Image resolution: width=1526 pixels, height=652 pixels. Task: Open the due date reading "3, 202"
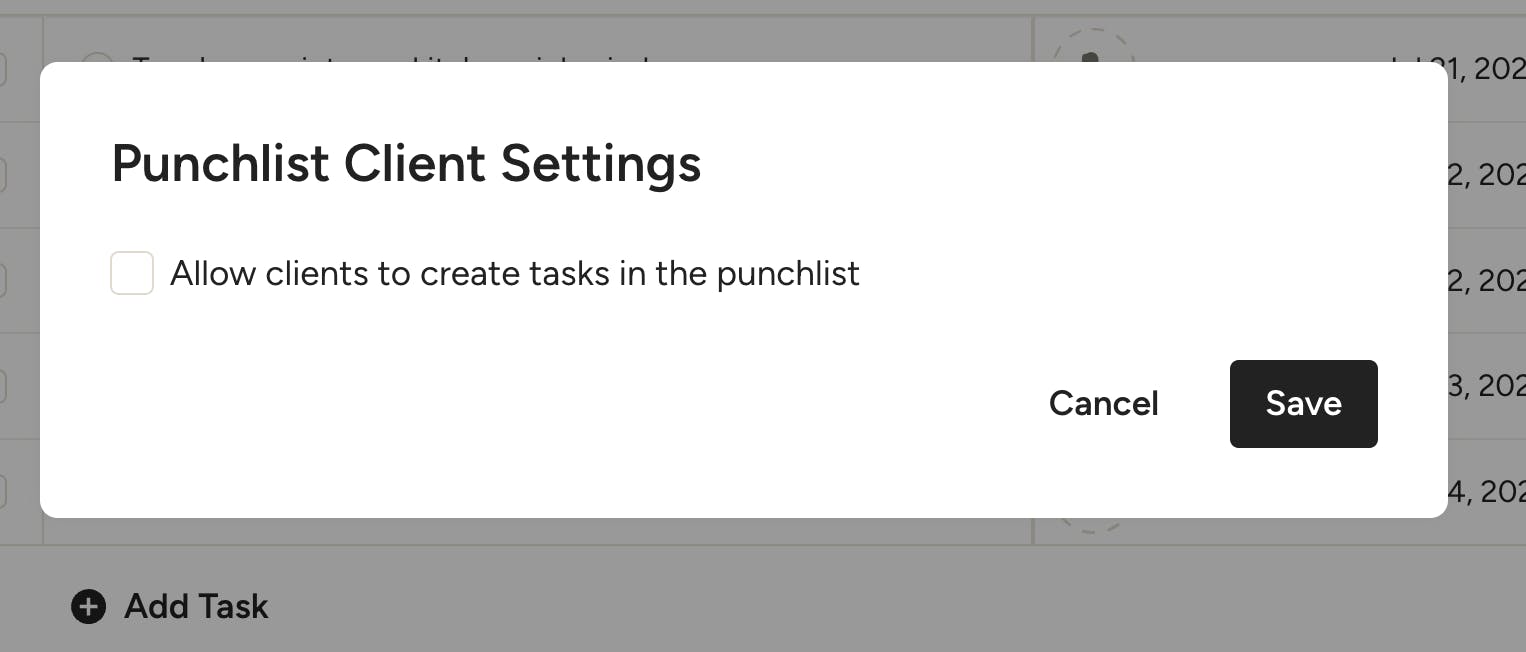tap(1486, 385)
